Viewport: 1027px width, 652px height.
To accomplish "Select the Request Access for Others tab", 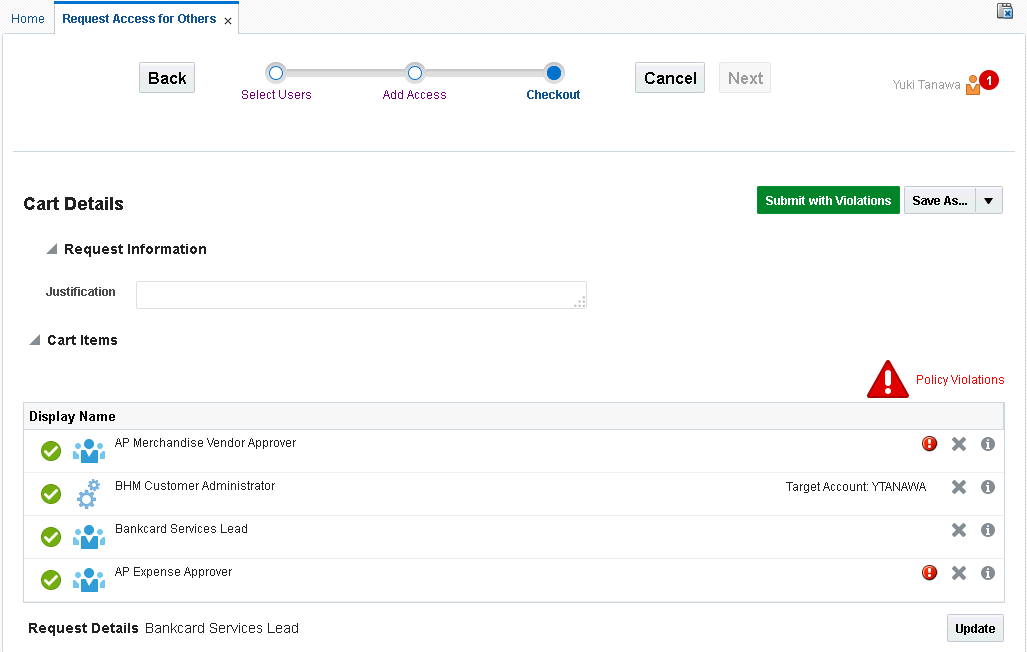I will [139, 19].
